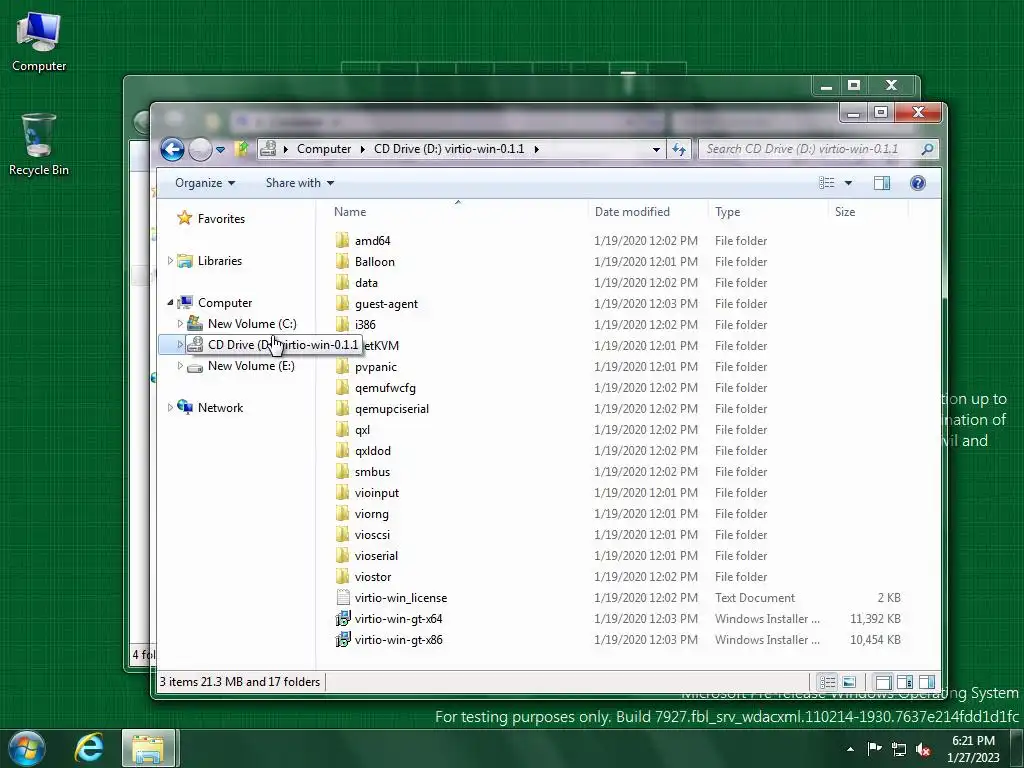Open the Windows Start orb
Image resolution: width=1024 pixels, height=768 pixels.
point(27,748)
